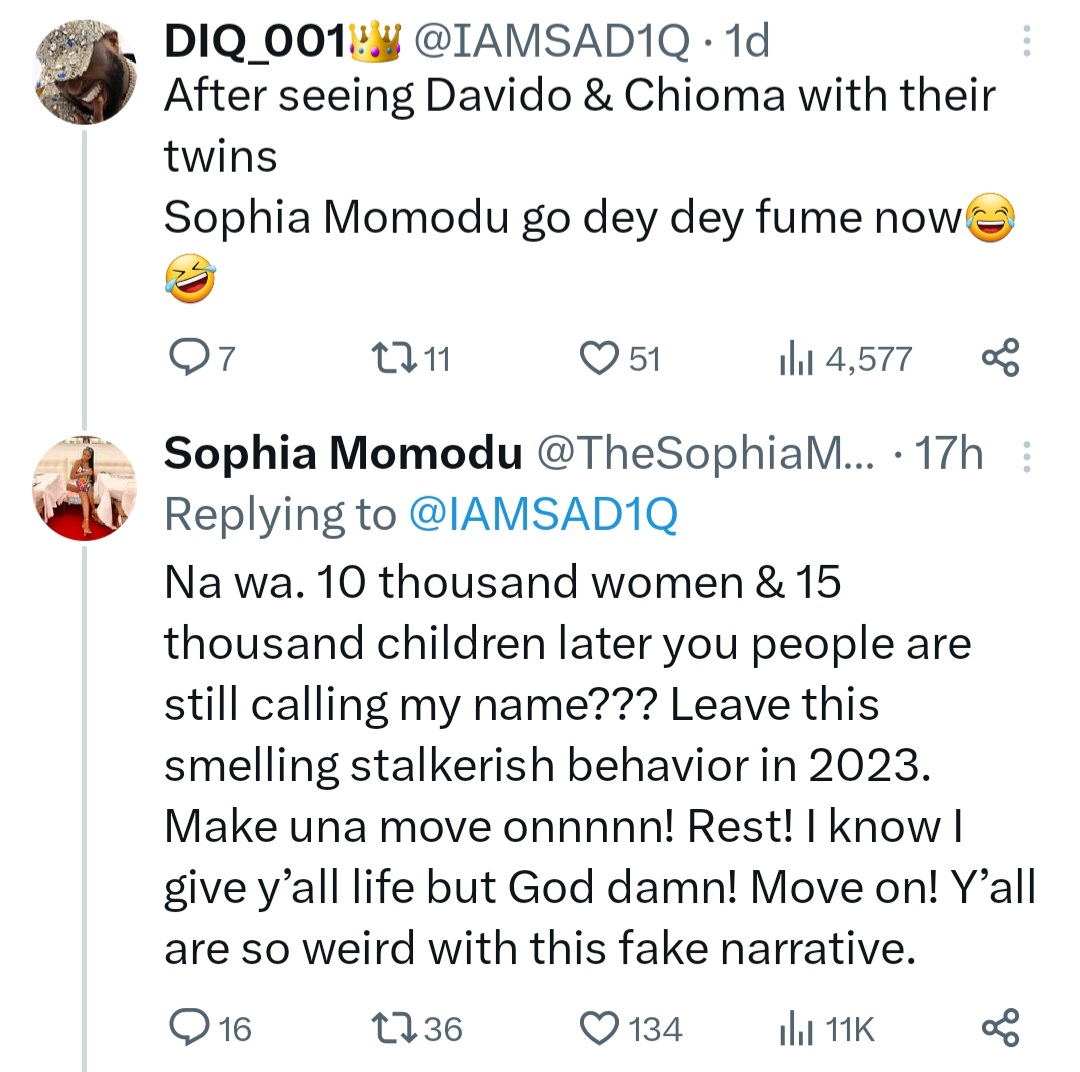View analytics for DIQ_001's tweet
1080x1072 pixels.
[791, 357]
